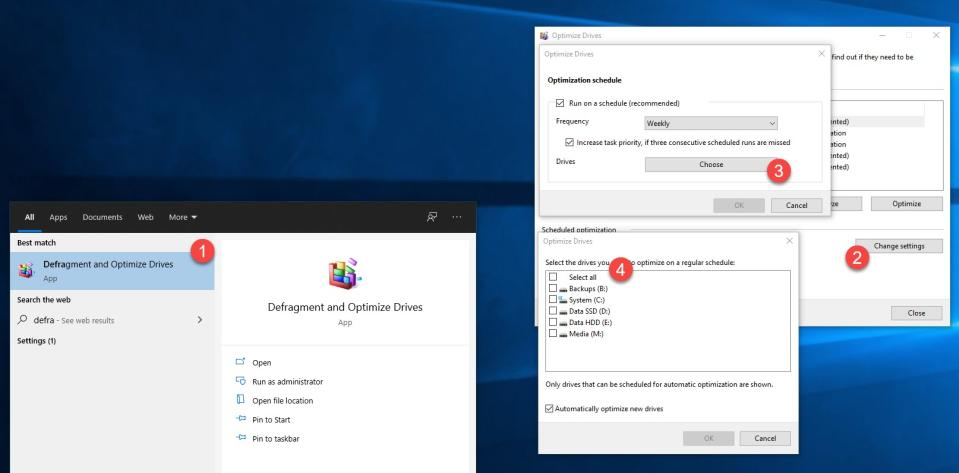Click the Pin to taskbar pin icon
This screenshot has width=959, height=473.
point(240,438)
